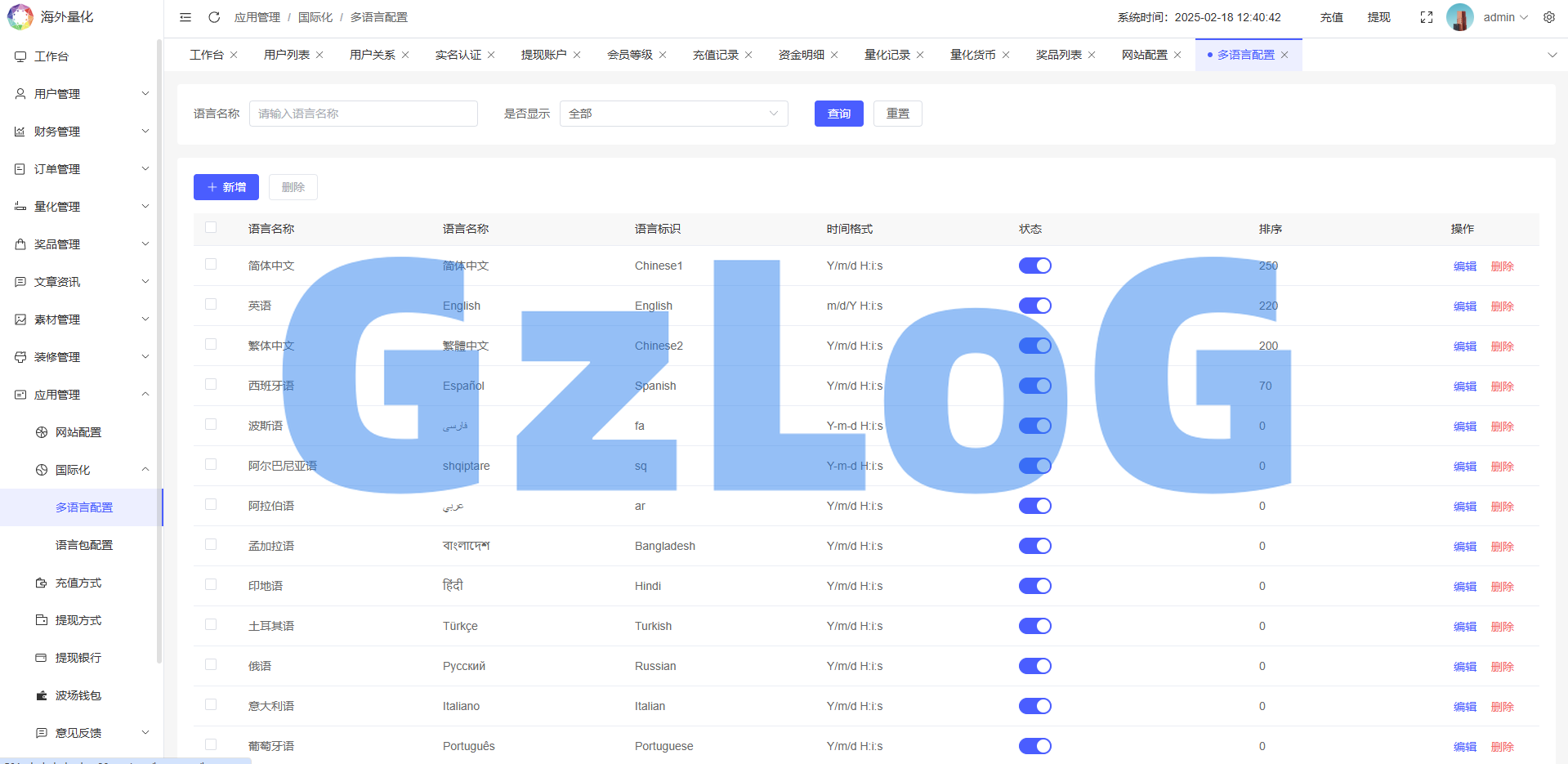The width and height of the screenshot is (1568, 764).
Task: Toggle status switch for 简体中文 row
Action: (1034, 266)
